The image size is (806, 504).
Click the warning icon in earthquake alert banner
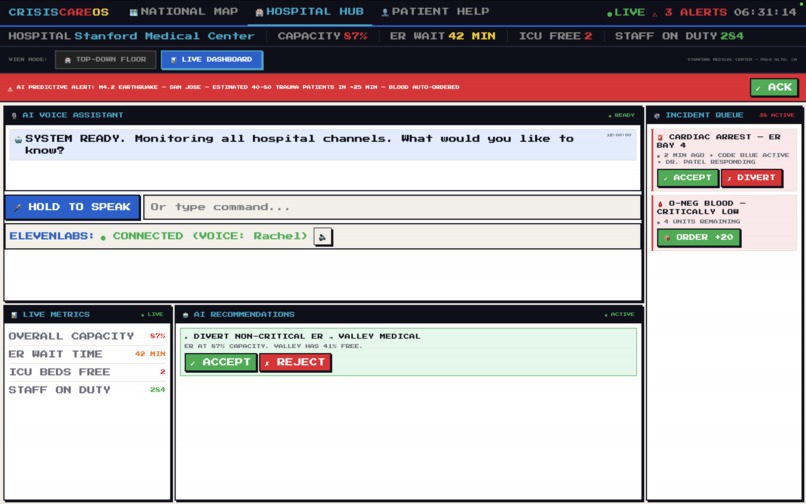click(x=10, y=88)
